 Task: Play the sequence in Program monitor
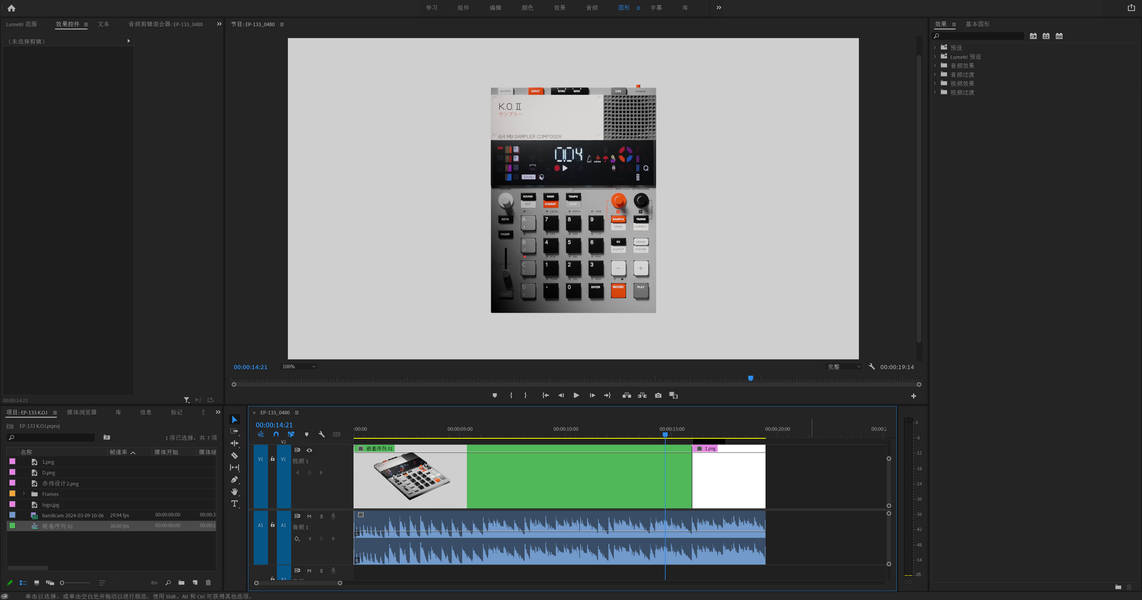point(576,395)
